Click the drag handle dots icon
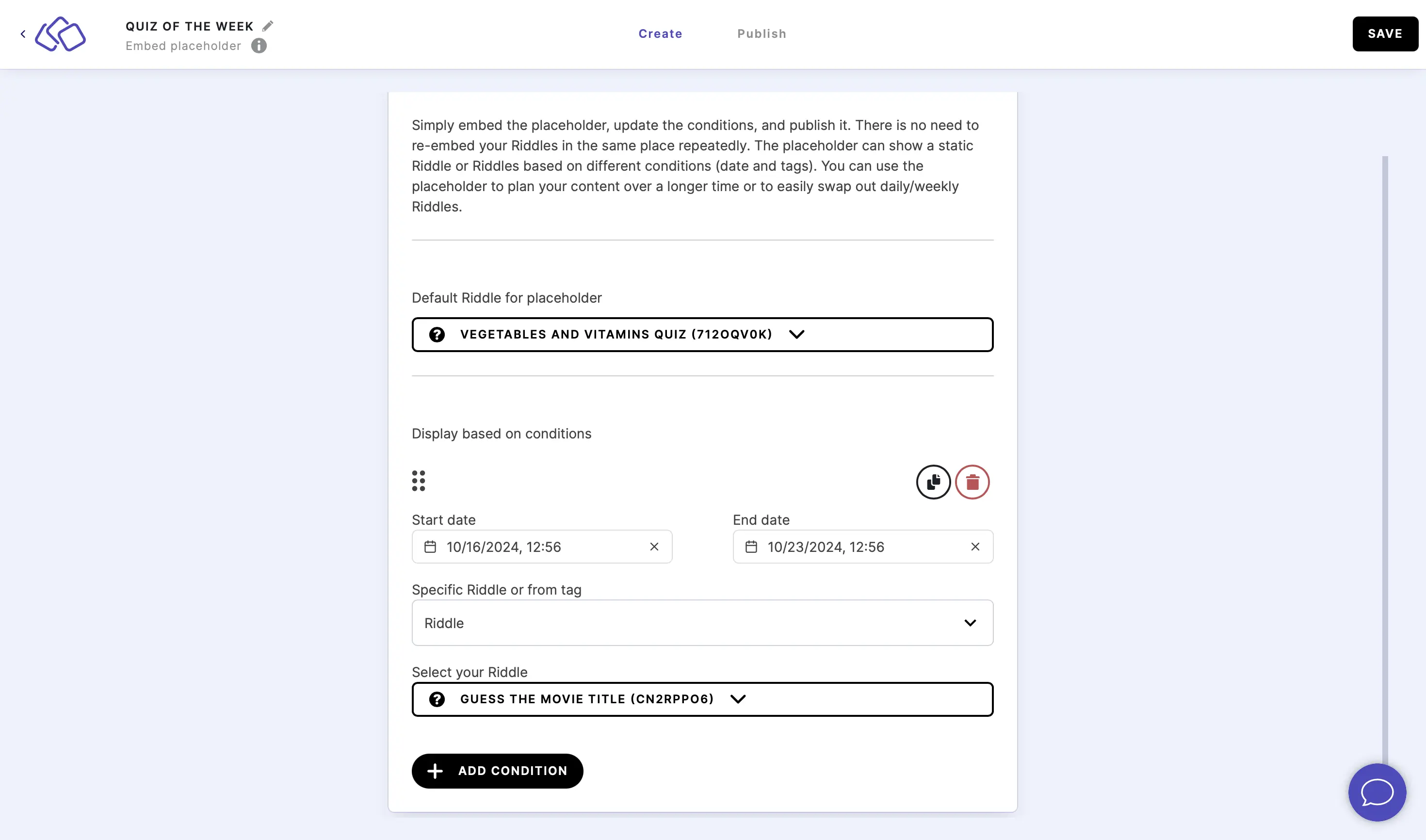 click(418, 481)
